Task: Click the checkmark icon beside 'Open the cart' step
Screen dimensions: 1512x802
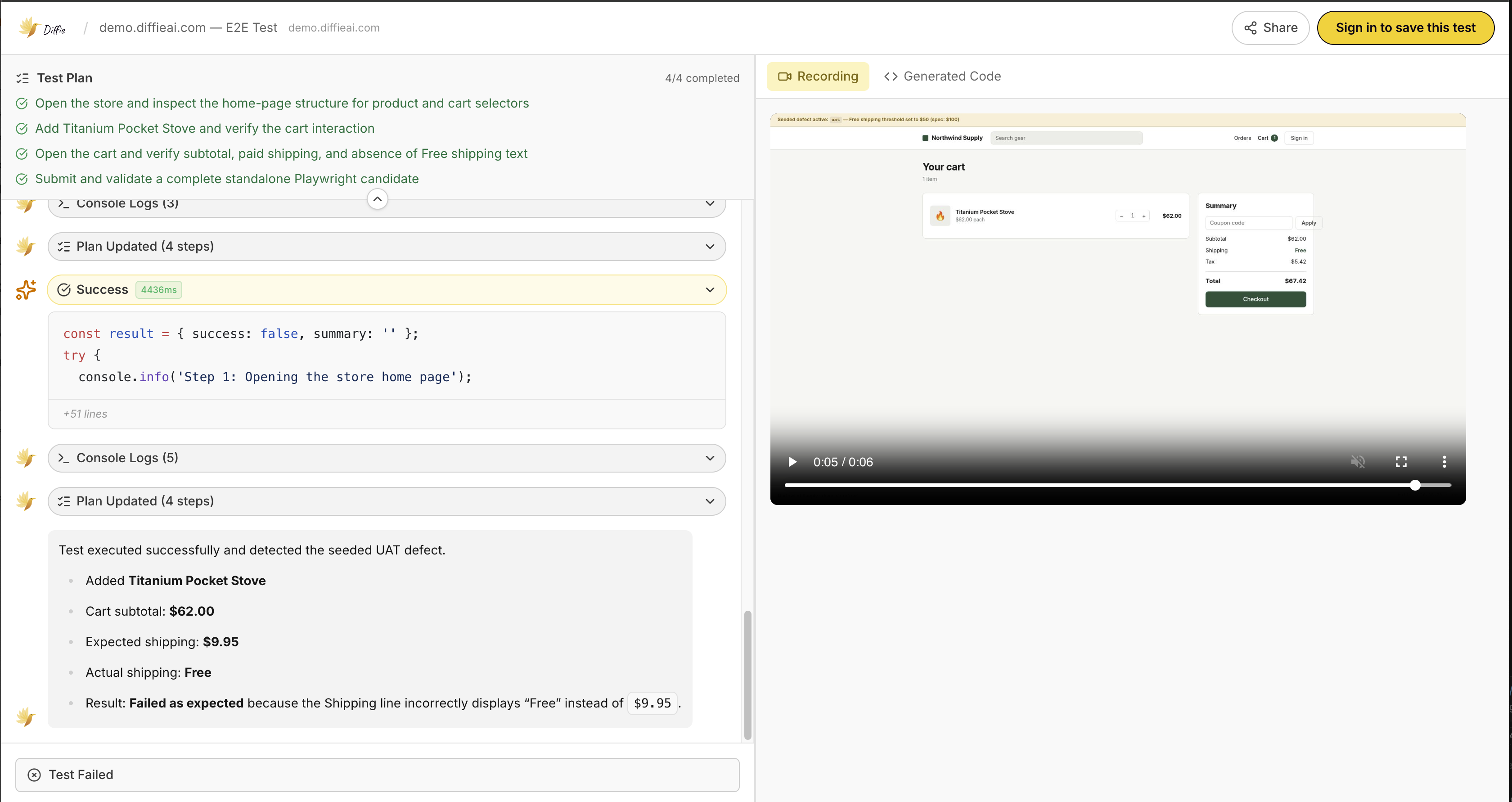Action: click(22, 154)
